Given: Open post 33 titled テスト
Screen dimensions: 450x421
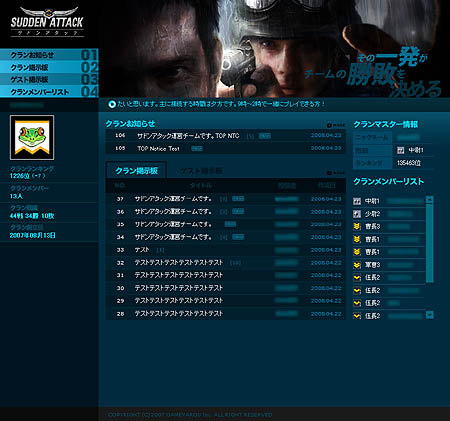Looking at the screenshot, I should pyautogui.click(x=142, y=250).
